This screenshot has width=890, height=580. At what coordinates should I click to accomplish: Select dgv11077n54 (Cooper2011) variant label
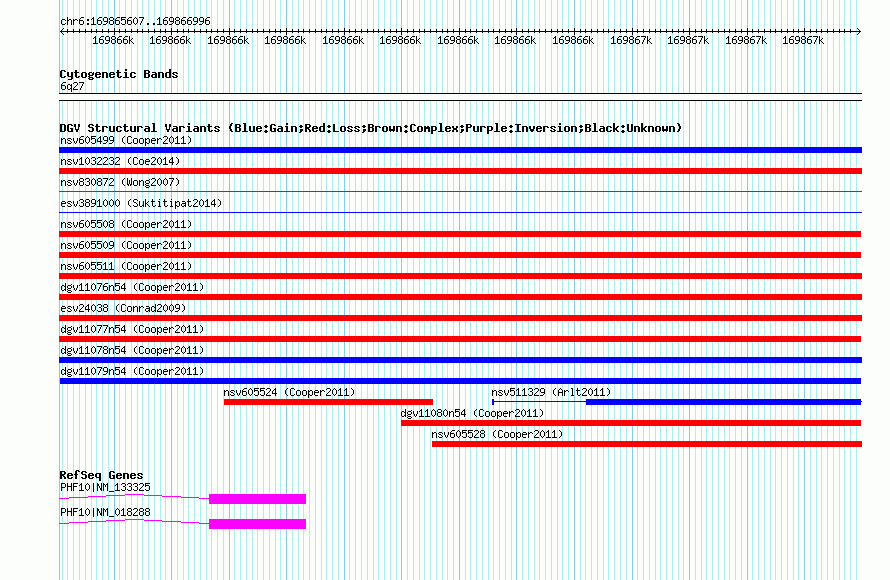[x=132, y=329]
